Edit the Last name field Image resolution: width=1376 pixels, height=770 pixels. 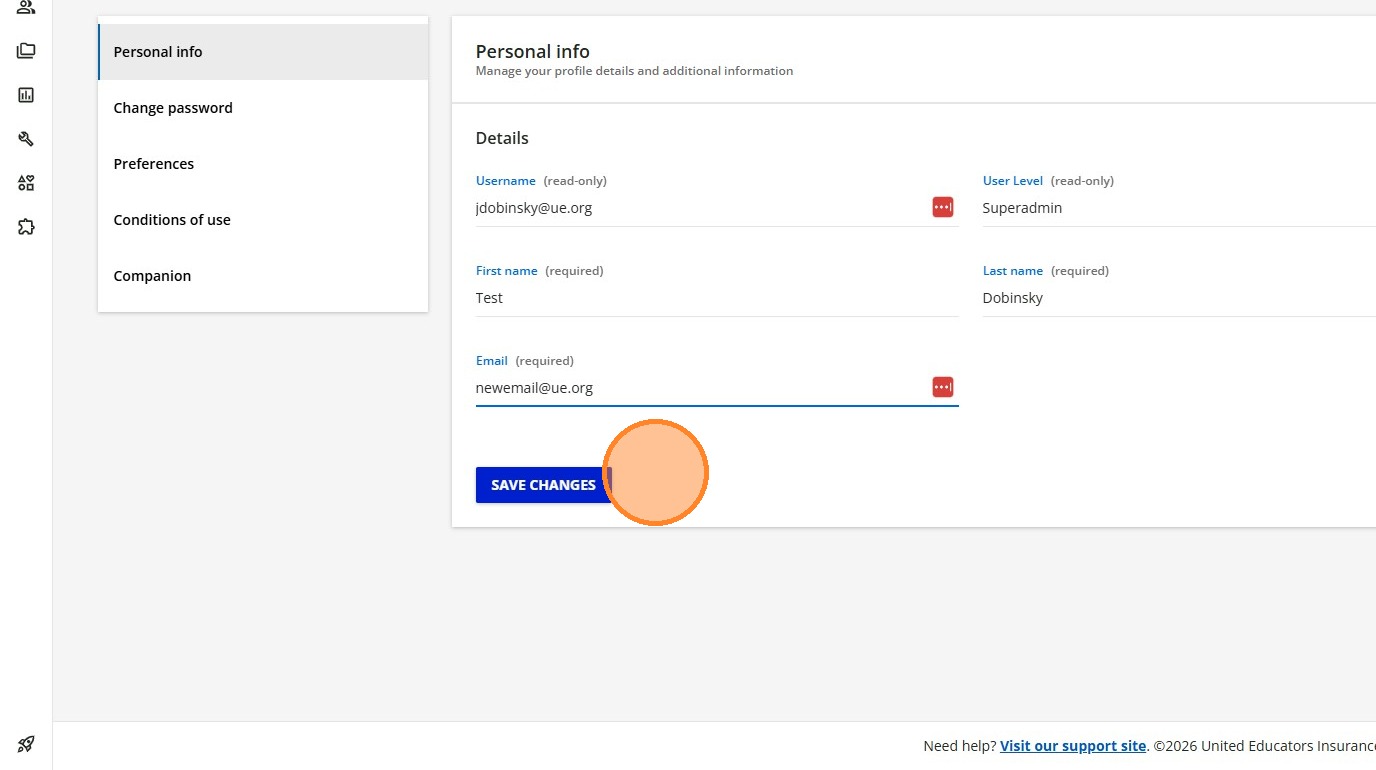pyautogui.click(x=1179, y=298)
